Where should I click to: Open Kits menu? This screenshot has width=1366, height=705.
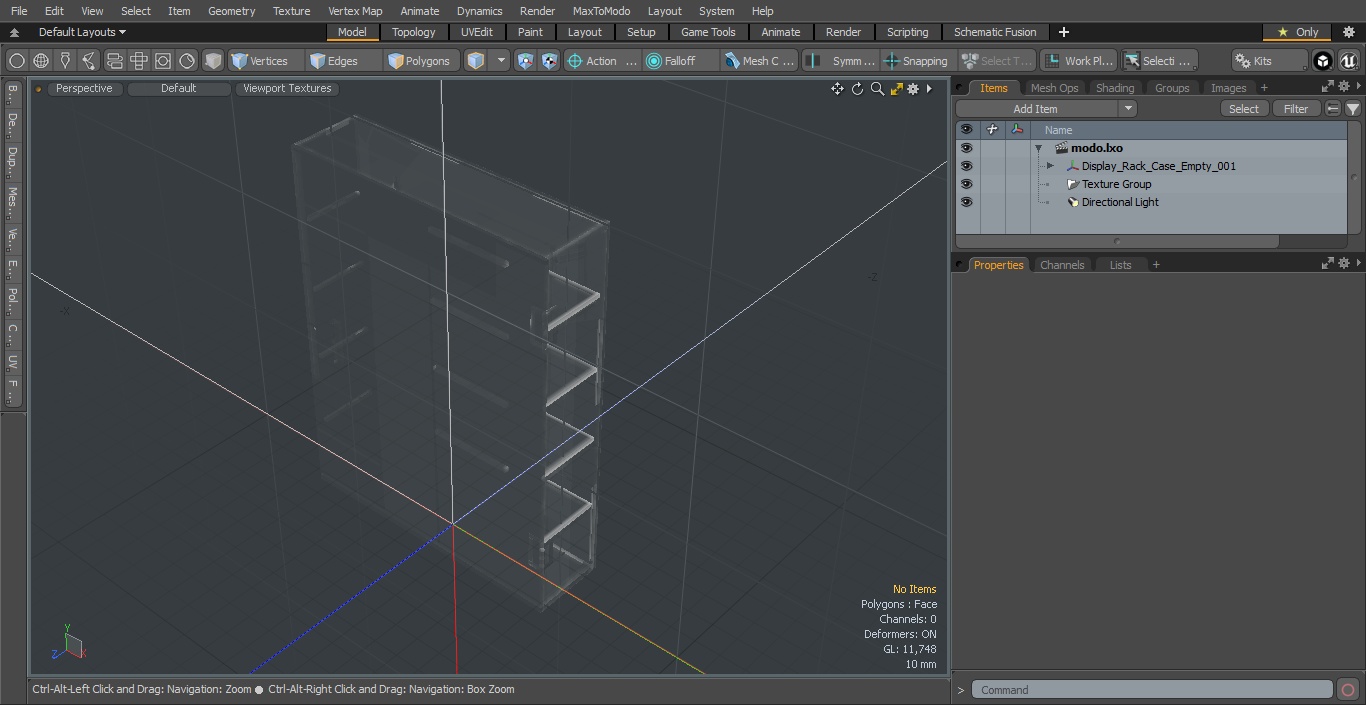click(x=1269, y=61)
